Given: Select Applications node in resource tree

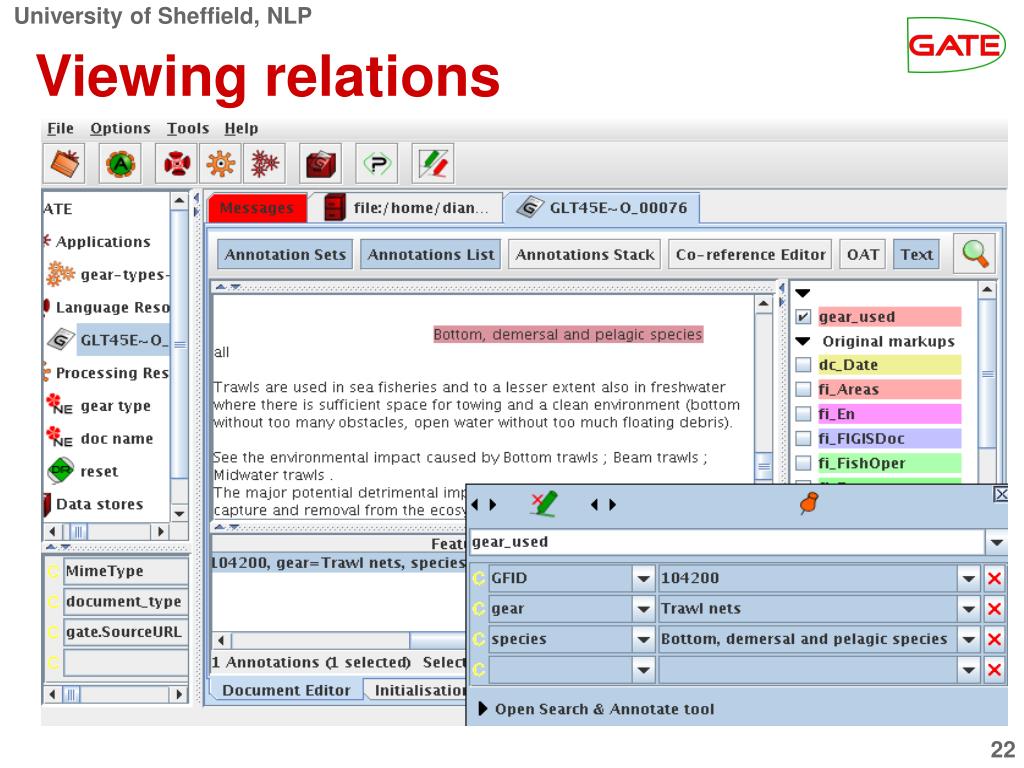Looking at the screenshot, I should [x=97, y=242].
